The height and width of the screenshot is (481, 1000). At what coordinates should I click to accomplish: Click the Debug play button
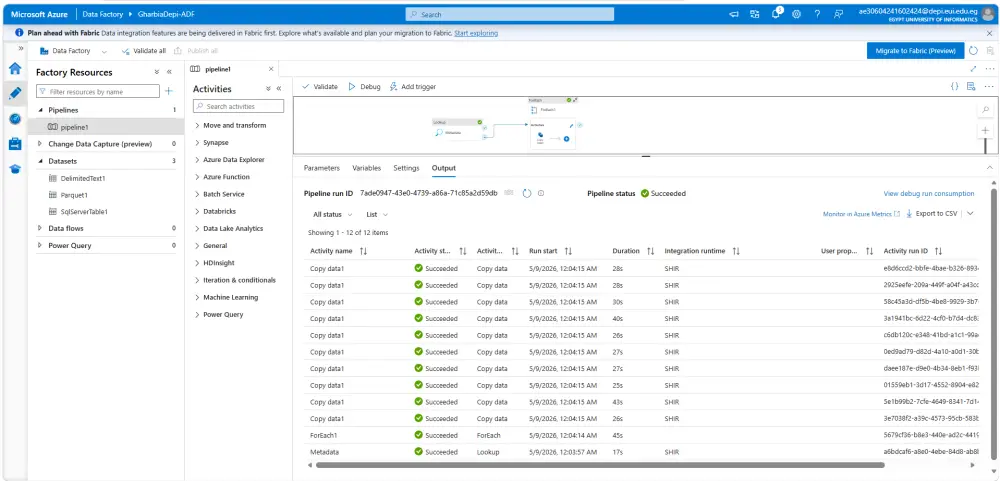click(x=364, y=86)
